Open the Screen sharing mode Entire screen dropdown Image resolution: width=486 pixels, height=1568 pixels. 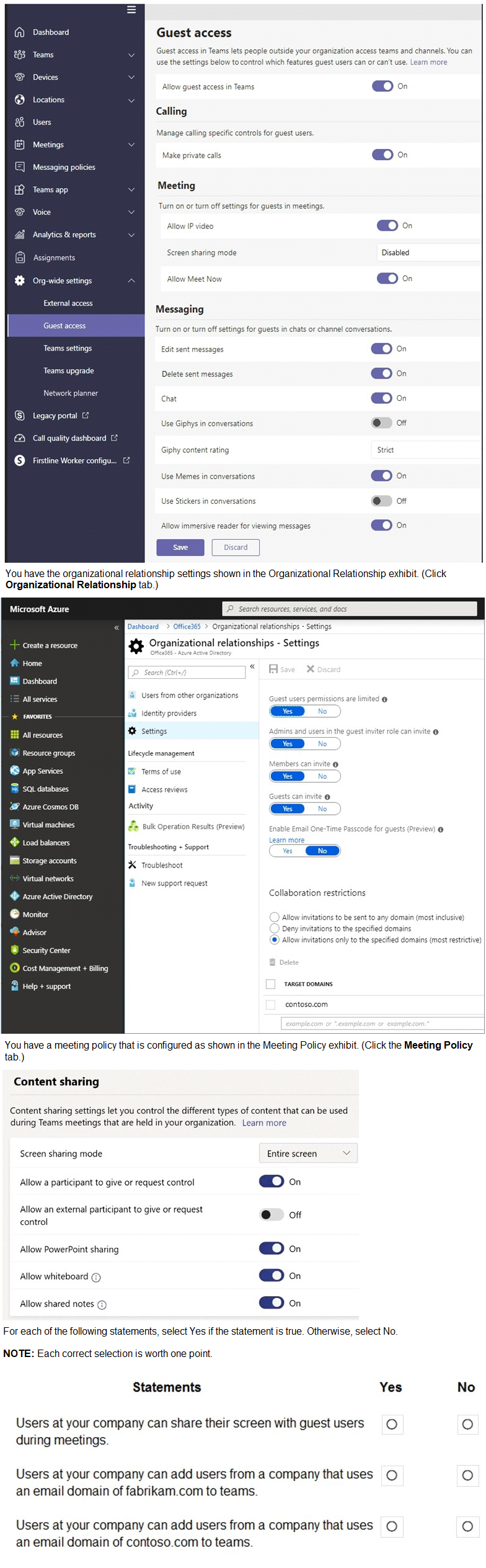tap(308, 1154)
